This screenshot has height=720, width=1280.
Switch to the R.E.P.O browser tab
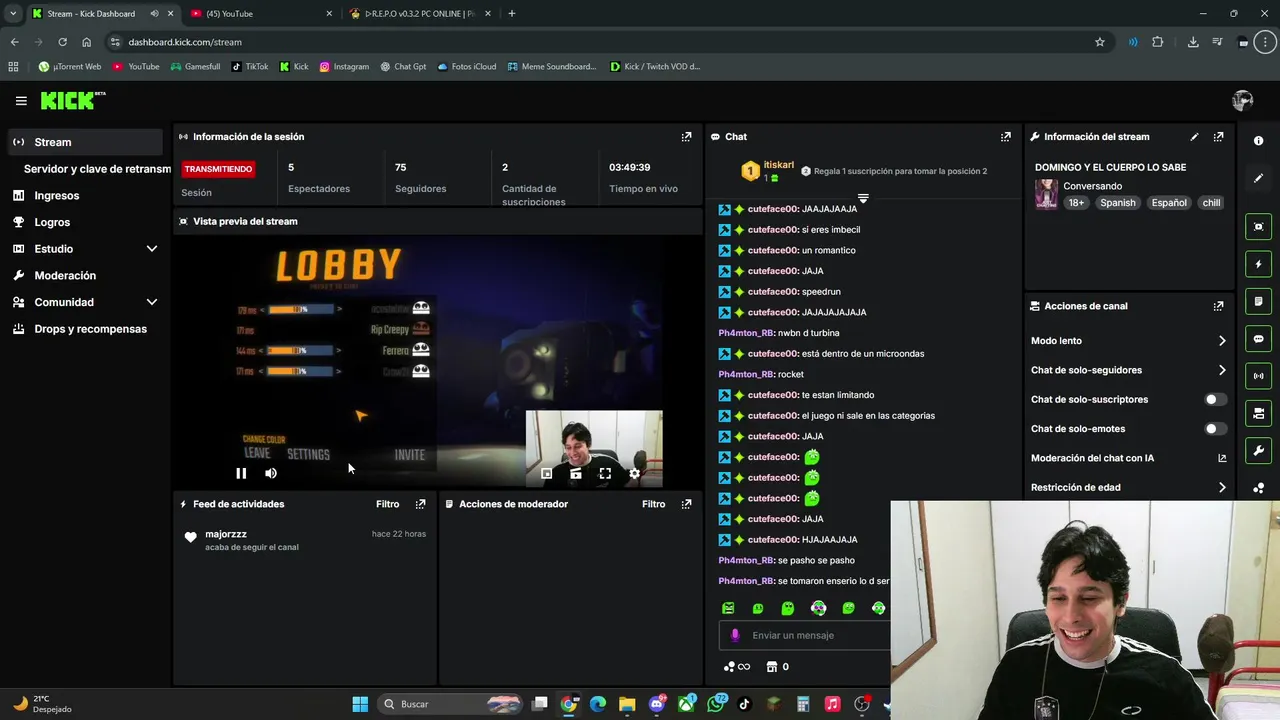(x=420, y=14)
